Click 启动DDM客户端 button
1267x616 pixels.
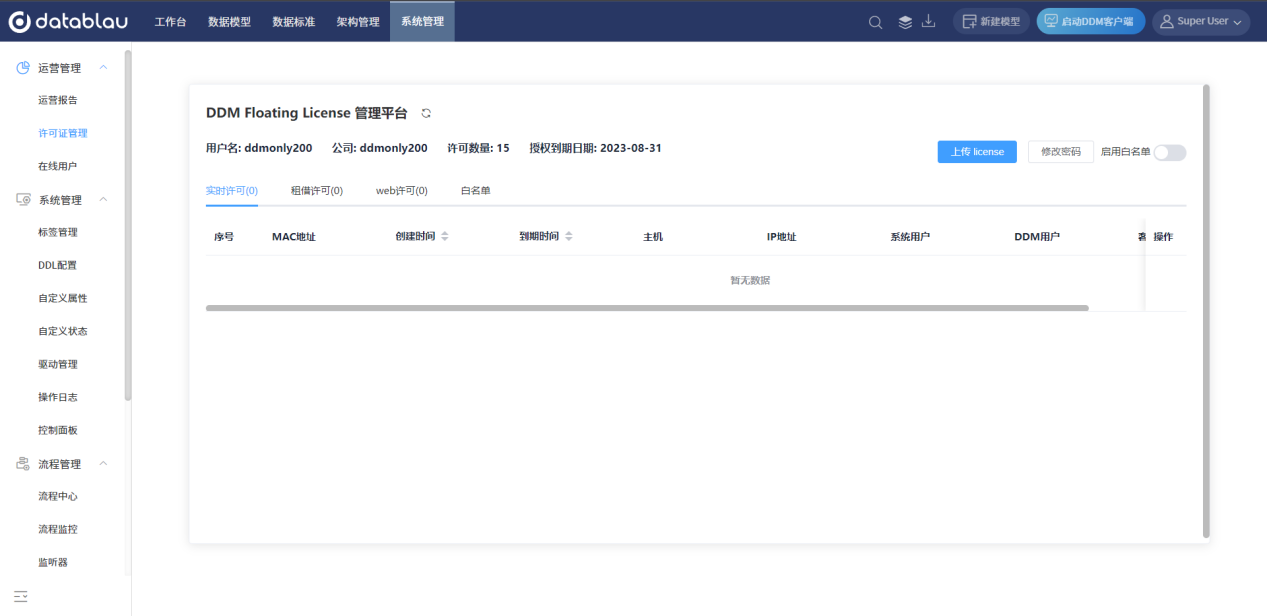(1091, 21)
